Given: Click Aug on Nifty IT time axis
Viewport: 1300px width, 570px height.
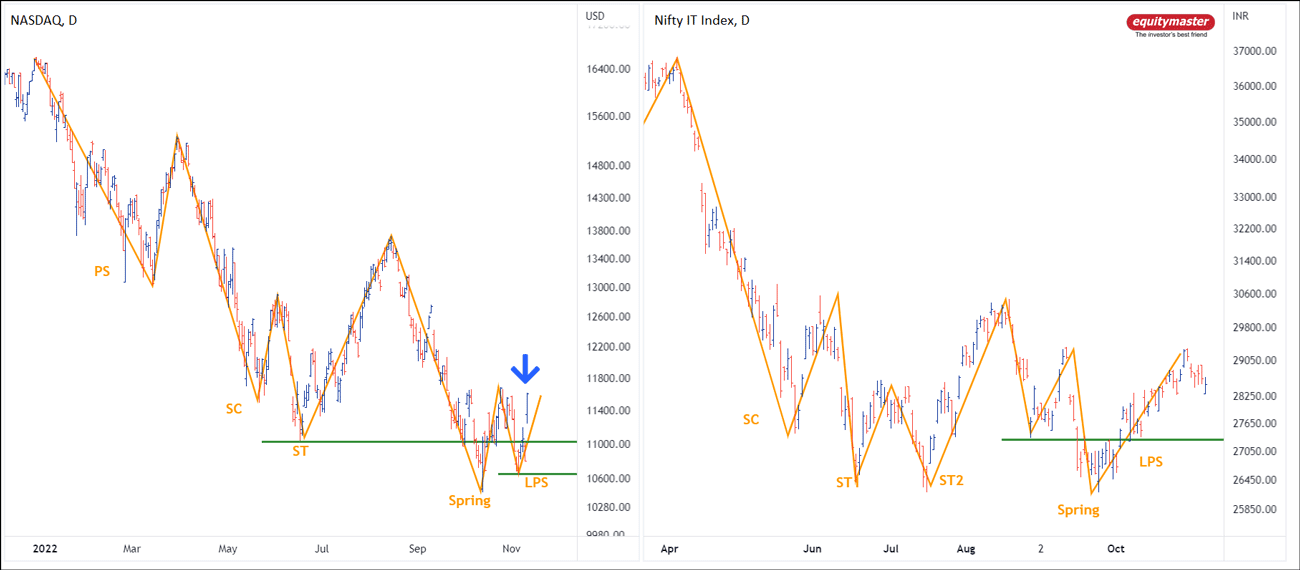Looking at the screenshot, I should (966, 549).
